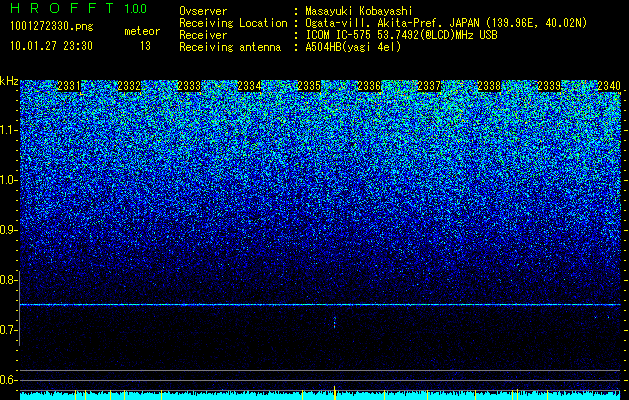Click the 2333 time marker
The width and height of the screenshot is (629, 400).
[189, 86]
